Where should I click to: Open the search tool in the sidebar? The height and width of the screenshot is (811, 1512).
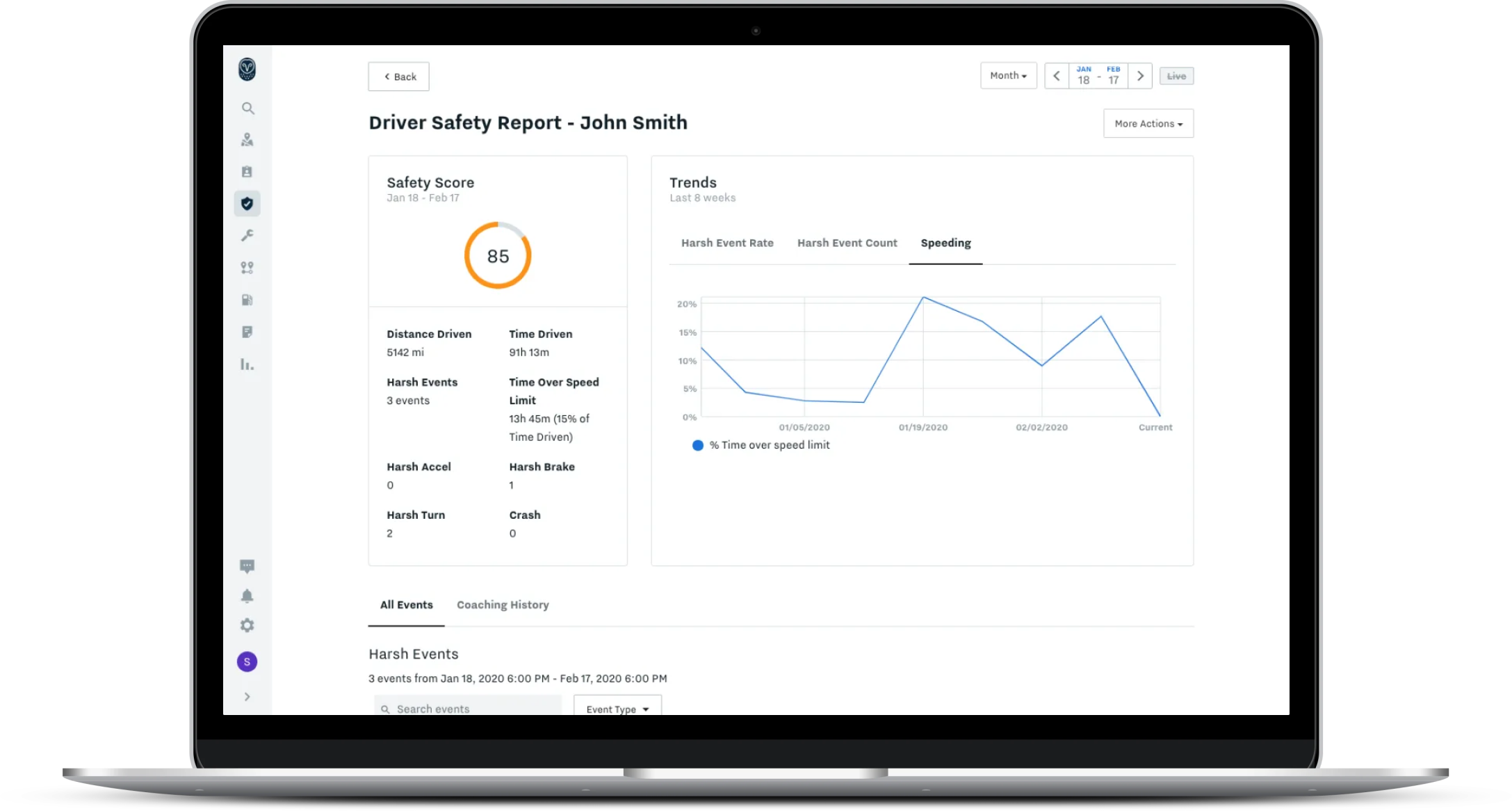(248, 109)
